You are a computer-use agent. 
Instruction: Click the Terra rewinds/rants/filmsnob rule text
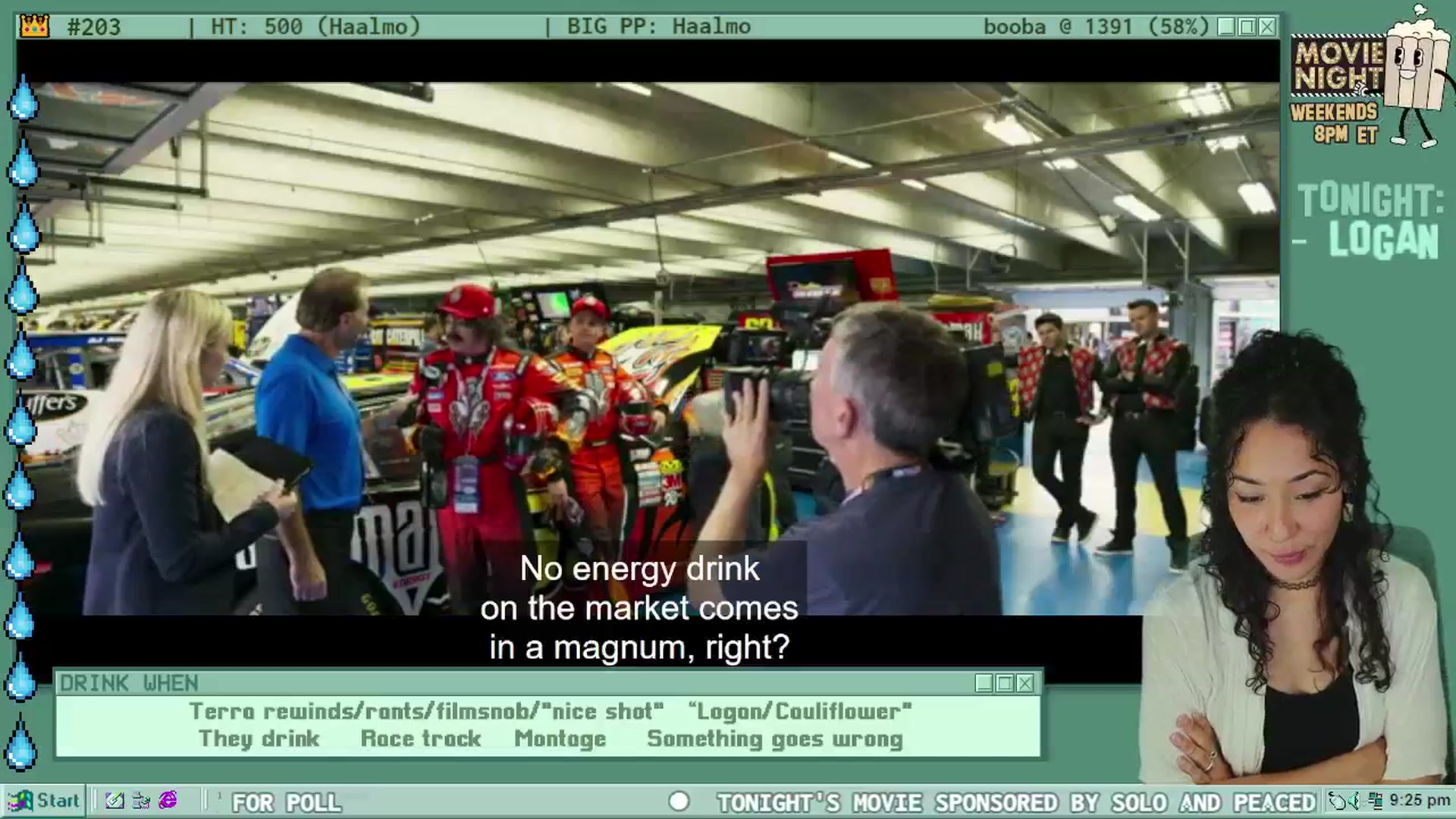pos(426,711)
